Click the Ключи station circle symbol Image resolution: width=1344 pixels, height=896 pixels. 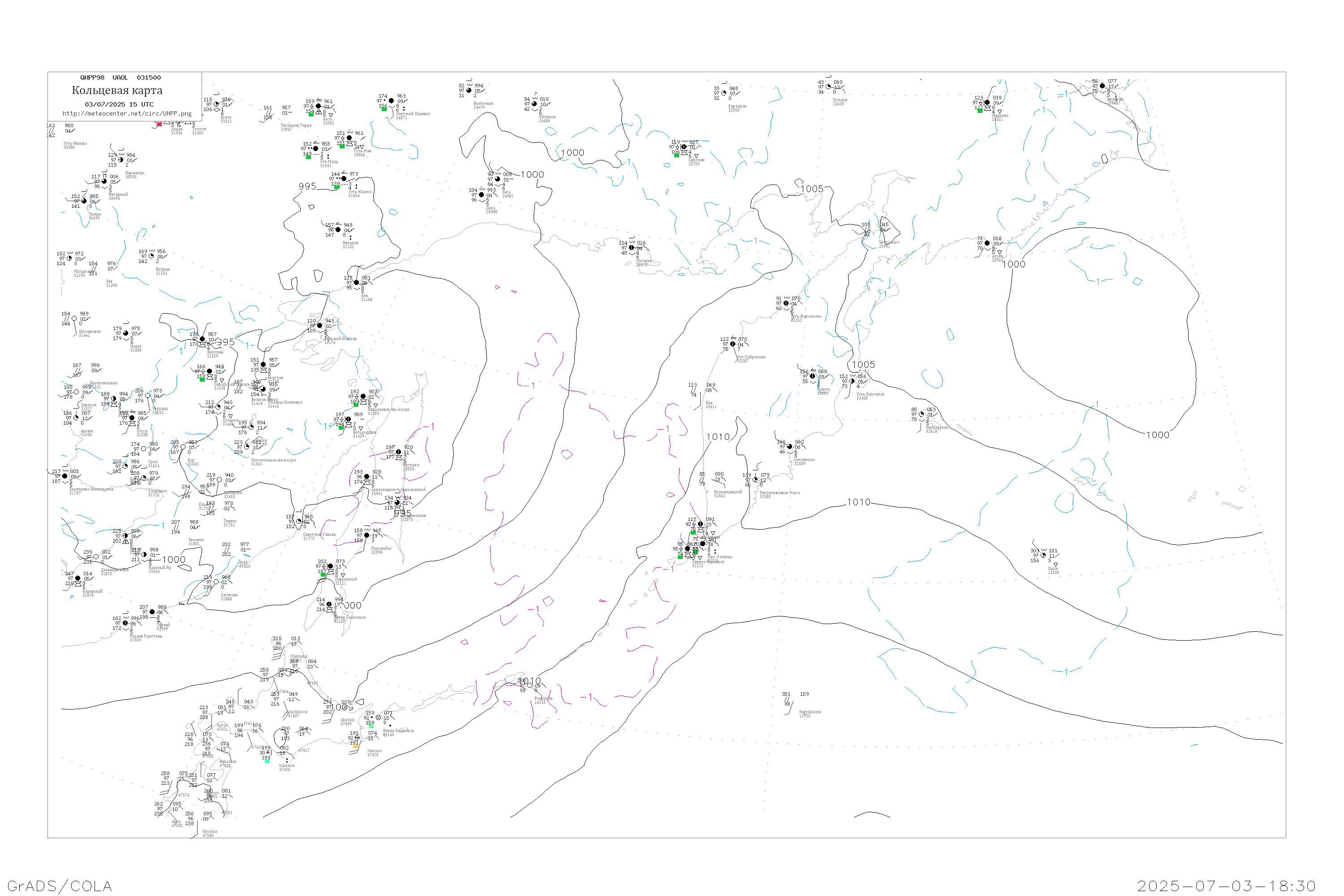[x=813, y=376]
